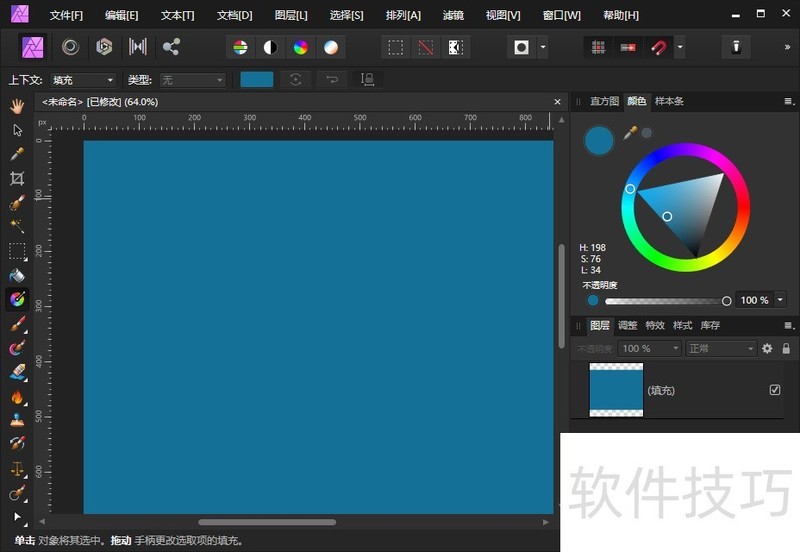Click the blue fill color swatch in context bar
The width and height of the screenshot is (800, 552).
pos(257,80)
